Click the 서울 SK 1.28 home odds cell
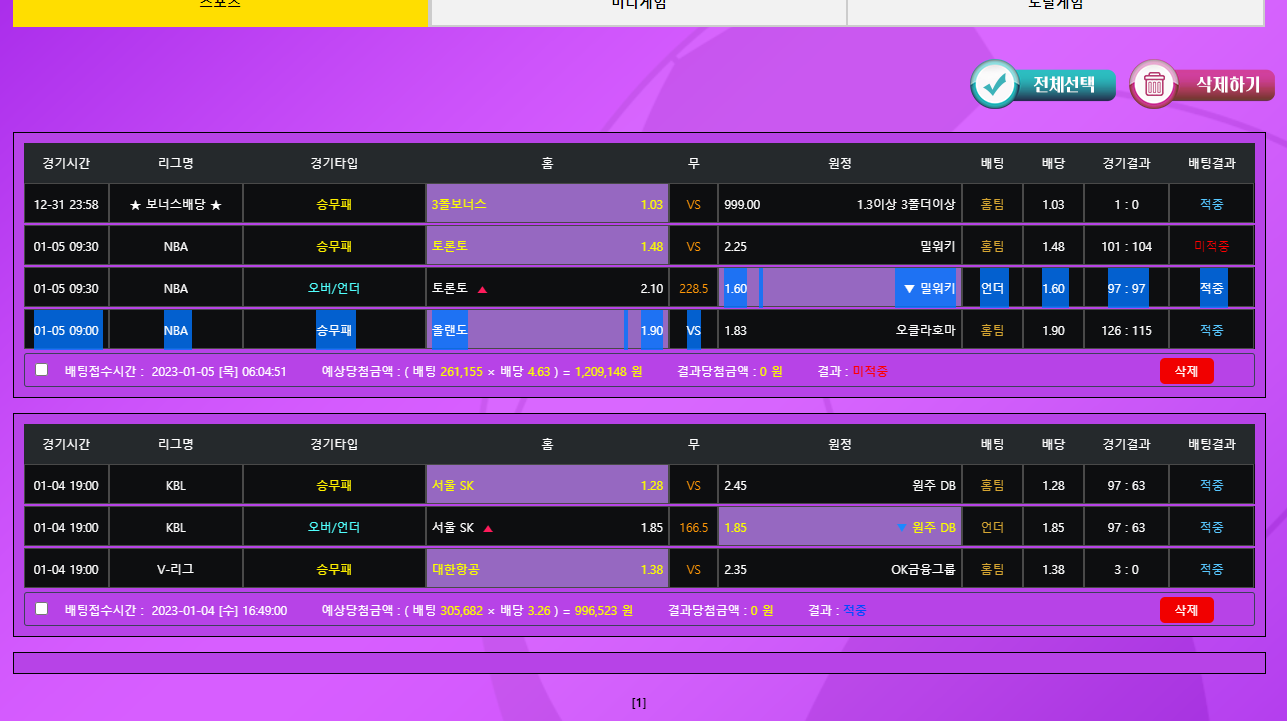This screenshot has width=1287, height=721. coord(547,486)
